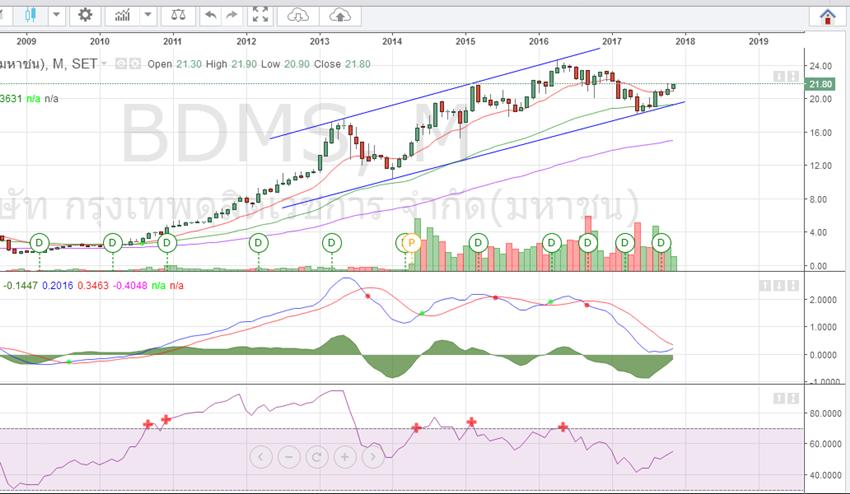This screenshot has height=494, width=850.
Task: Click MACD value -0.1447
Action: click(x=21, y=285)
